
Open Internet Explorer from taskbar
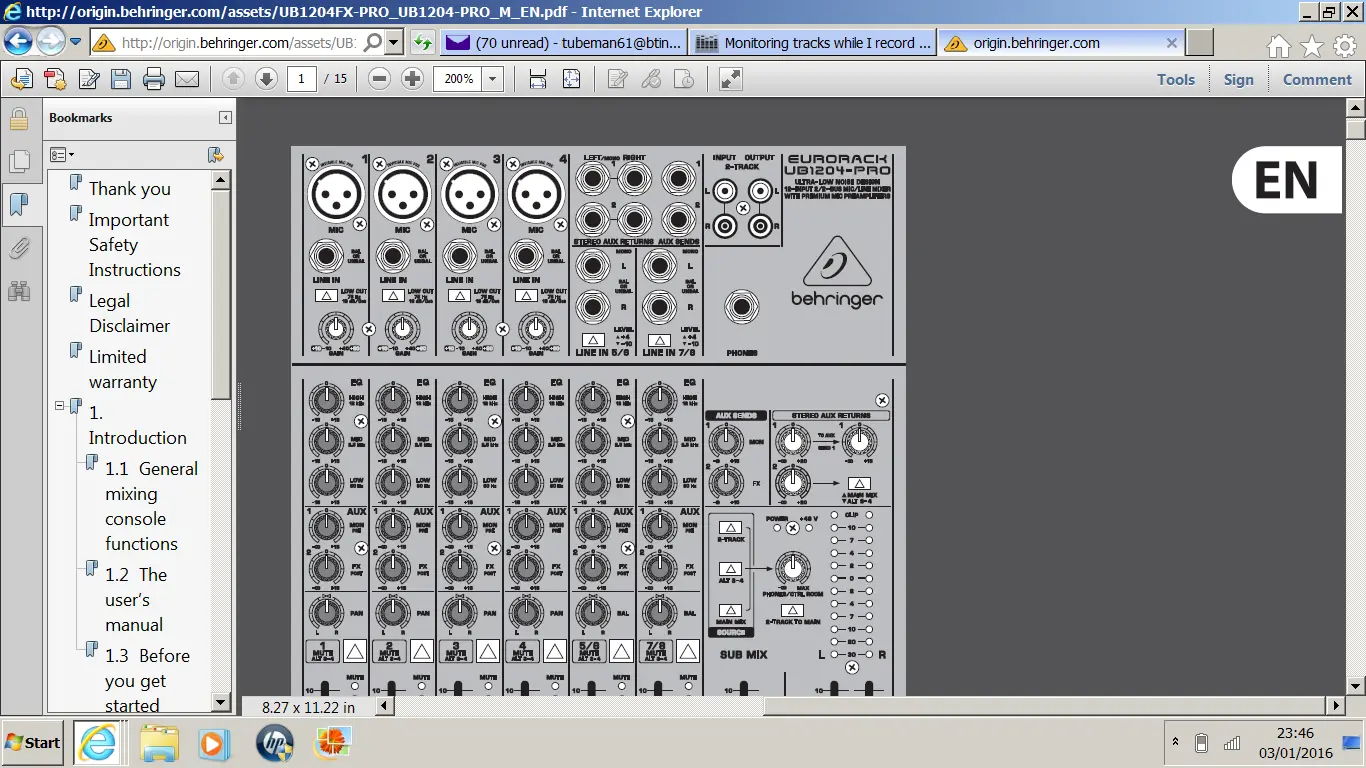pyautogui.click(x=97, y=743)
